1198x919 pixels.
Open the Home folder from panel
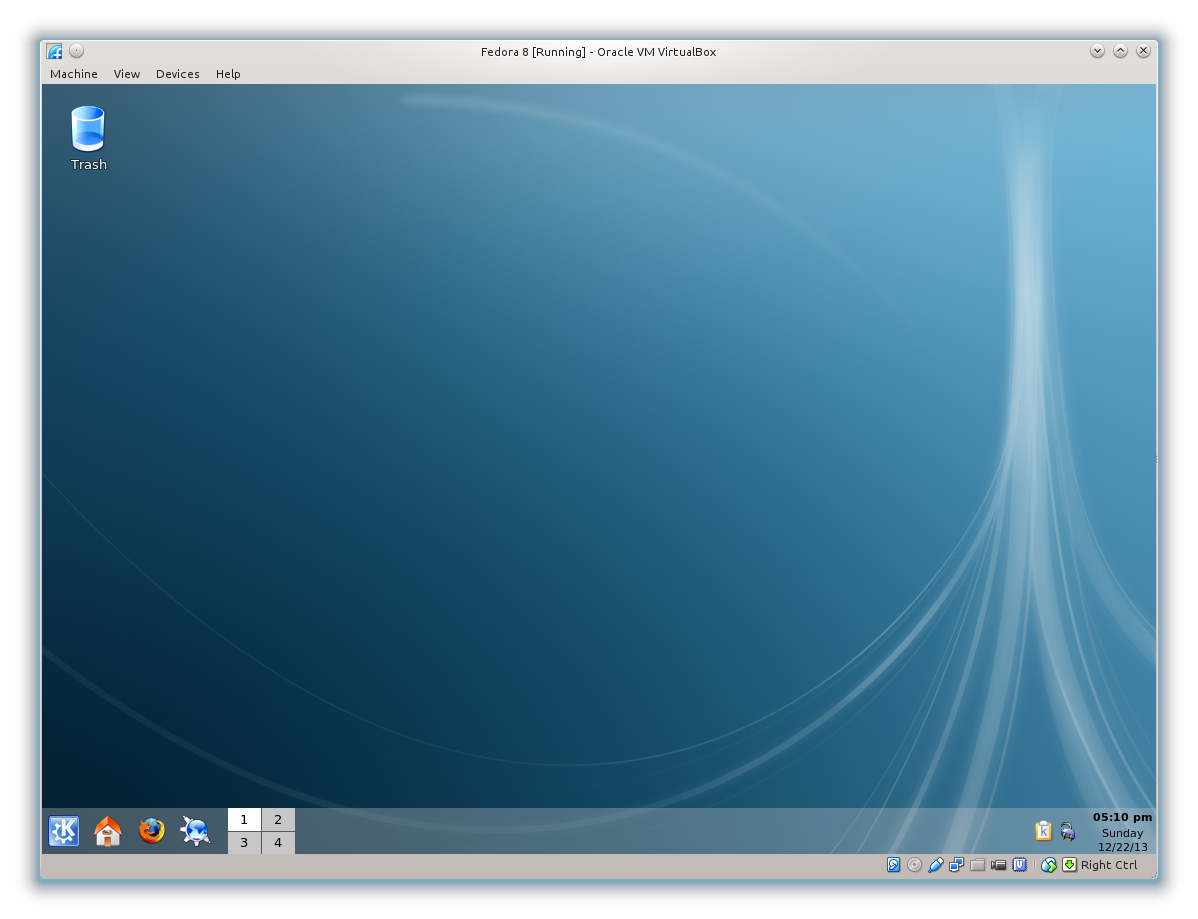coord(108,831)
